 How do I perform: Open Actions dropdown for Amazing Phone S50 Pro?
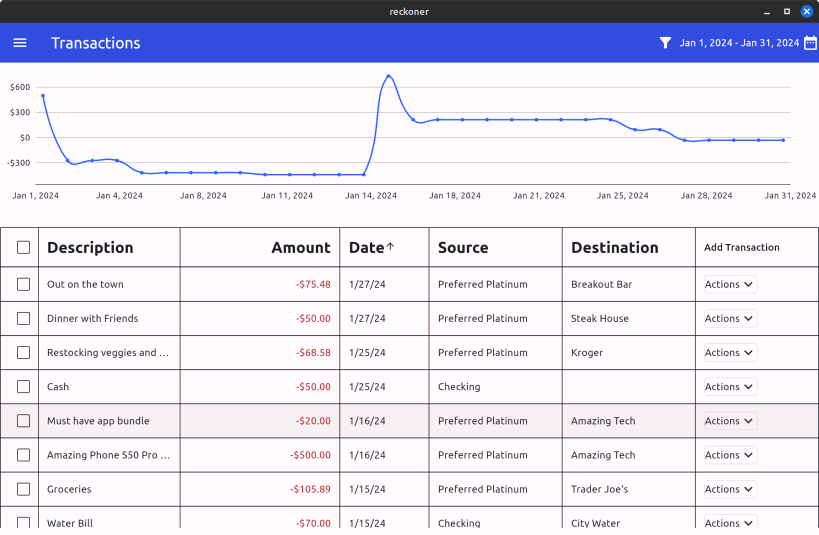[730, 455]
